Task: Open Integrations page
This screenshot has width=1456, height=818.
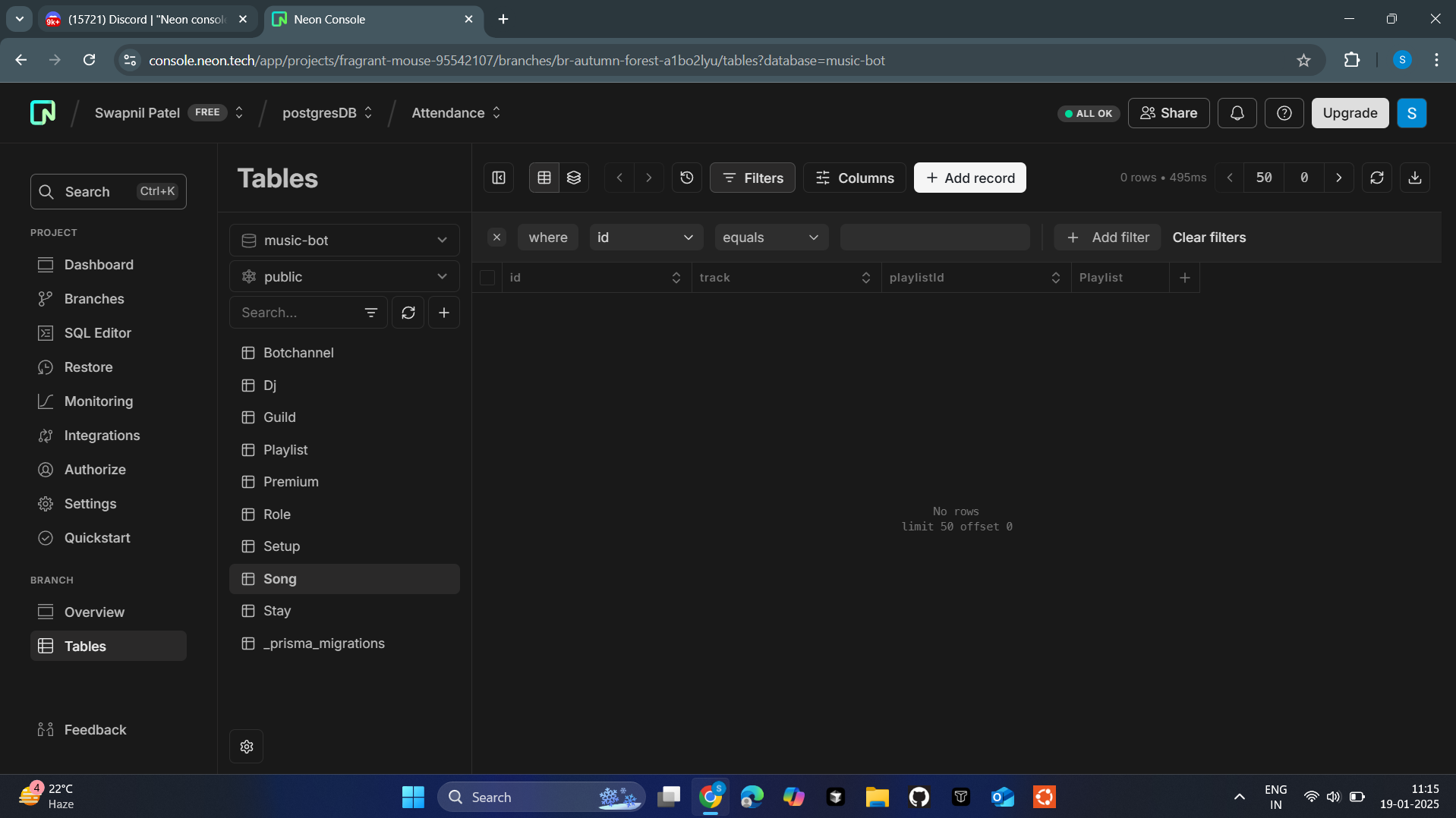Action: (109, 436)
